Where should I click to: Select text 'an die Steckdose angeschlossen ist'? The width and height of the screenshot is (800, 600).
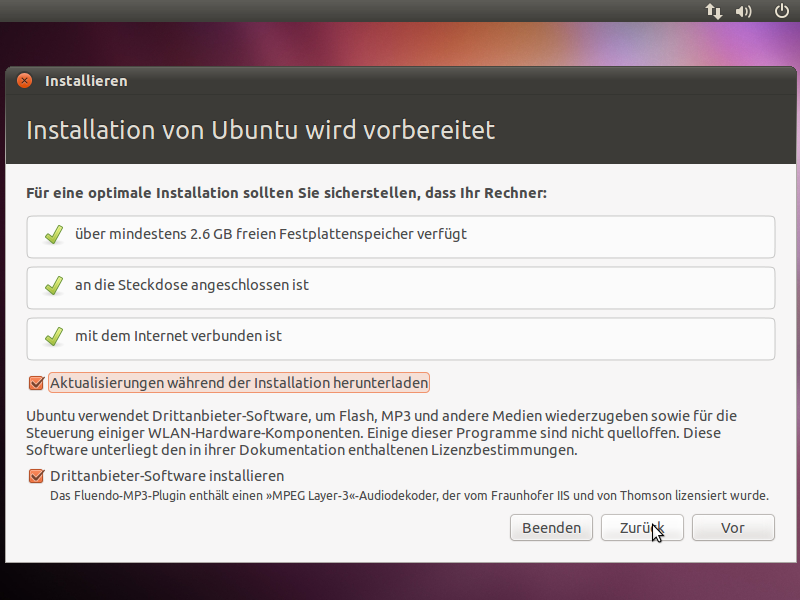[192, 285]
